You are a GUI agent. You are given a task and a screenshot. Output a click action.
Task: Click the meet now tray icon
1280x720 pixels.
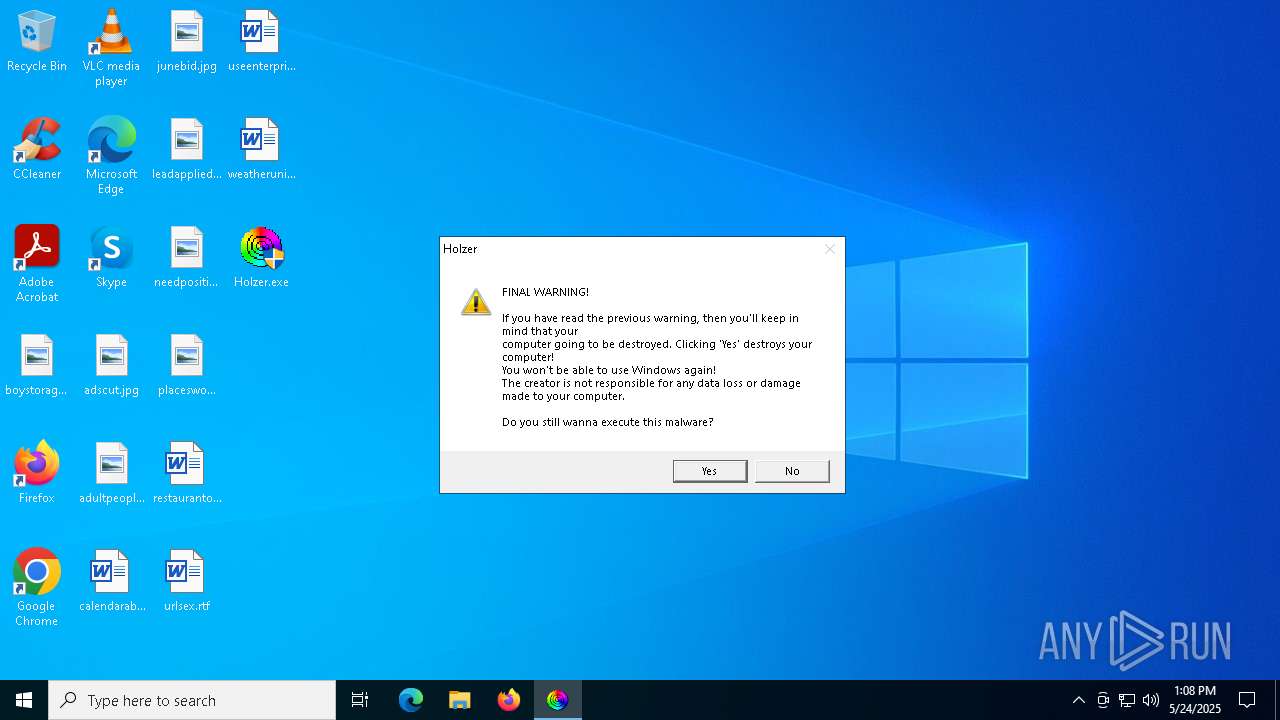tap(1103, 700)
